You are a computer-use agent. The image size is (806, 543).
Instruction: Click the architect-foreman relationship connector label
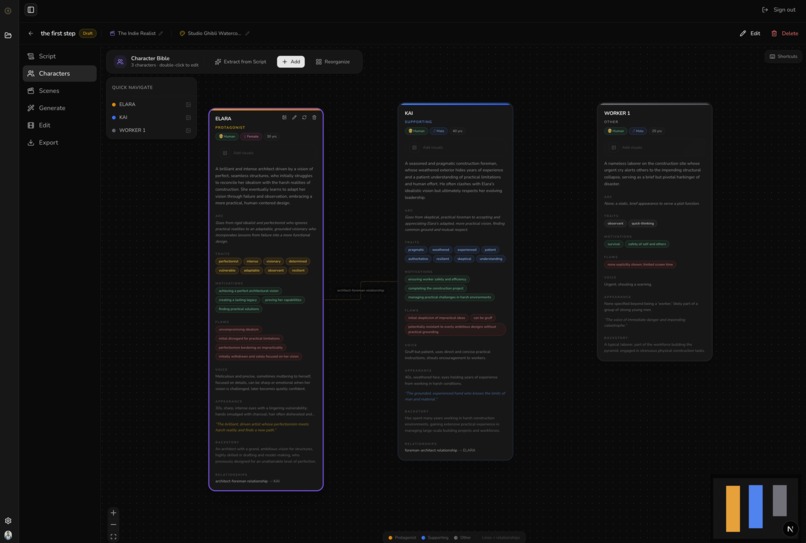coord(360,291)
